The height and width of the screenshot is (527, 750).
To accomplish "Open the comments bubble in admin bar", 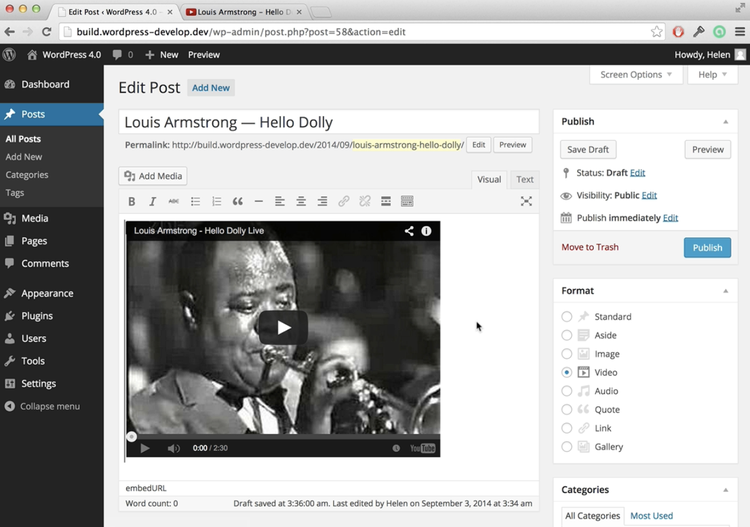I will click(x=122, y=55).
